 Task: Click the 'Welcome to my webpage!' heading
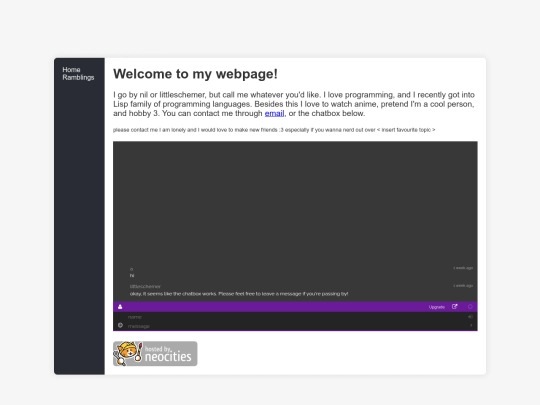(x=195, y=74)
